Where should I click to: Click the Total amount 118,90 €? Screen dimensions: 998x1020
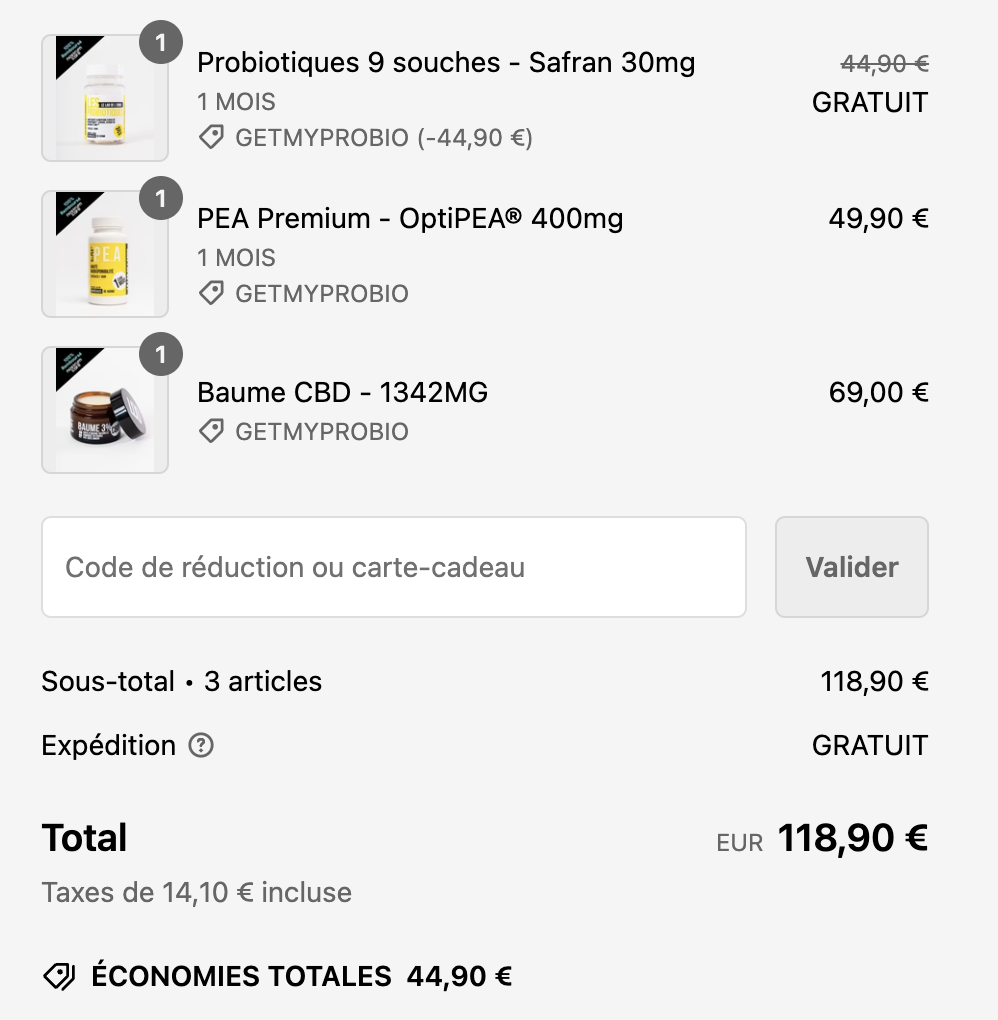[x=853, y=838]
